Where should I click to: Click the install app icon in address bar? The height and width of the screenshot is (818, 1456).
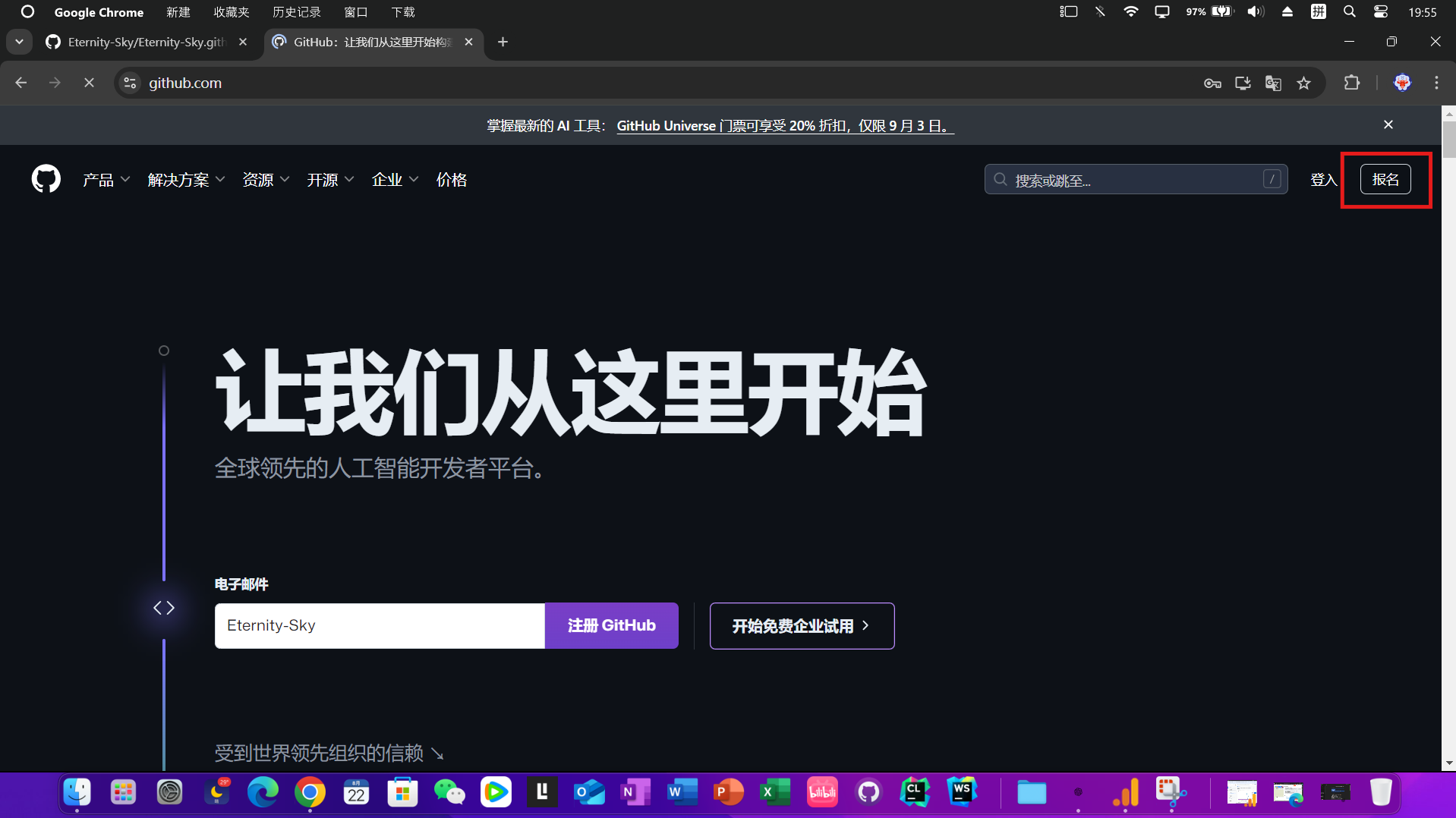pyautogui.click(x=1243, y=83)
